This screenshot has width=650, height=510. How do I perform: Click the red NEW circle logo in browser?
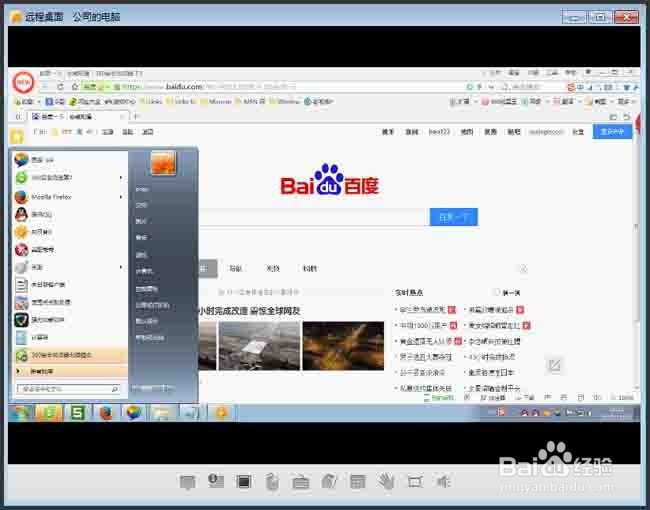point(24,82)
